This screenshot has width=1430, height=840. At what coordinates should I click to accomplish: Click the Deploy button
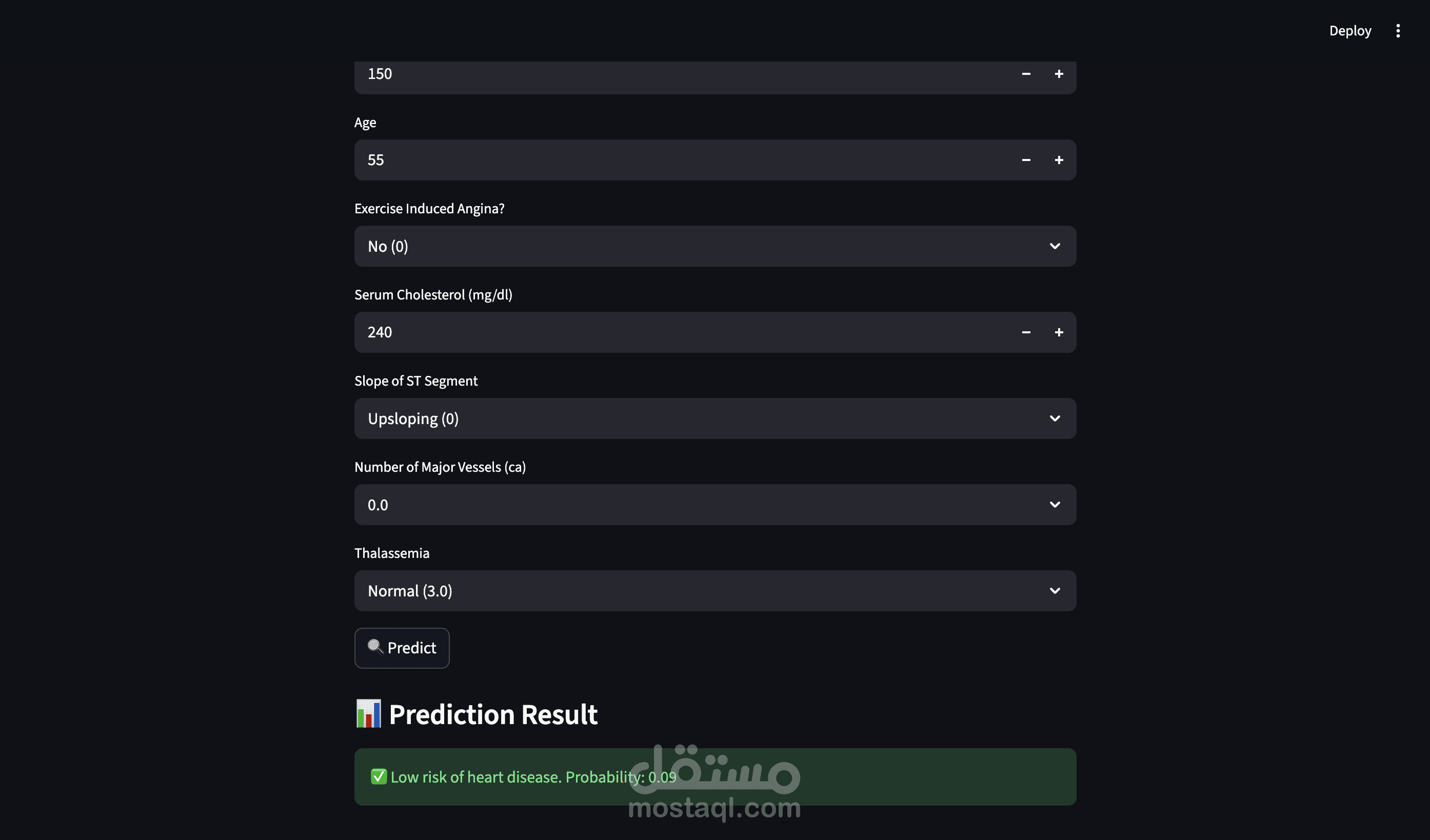(1350, 31)
